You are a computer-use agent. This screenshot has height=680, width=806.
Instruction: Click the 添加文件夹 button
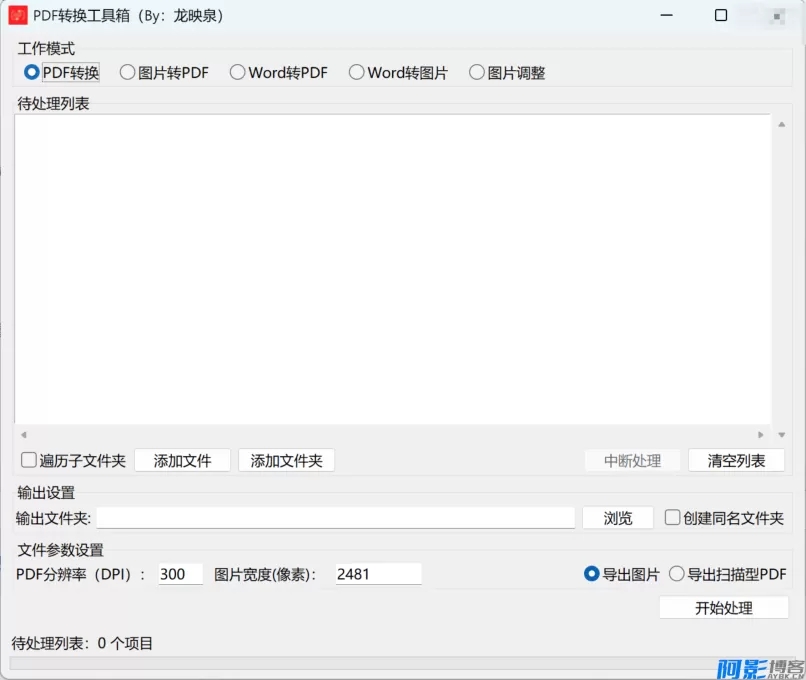click(x=286, y=460)
